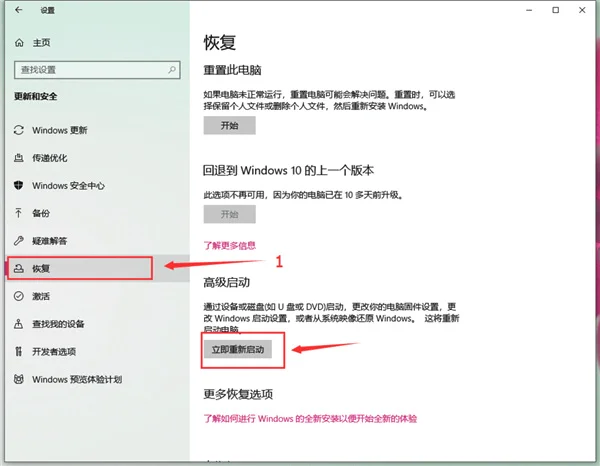
Task: Click the 更多恢复选项 heading
Action: click(238, 394)
